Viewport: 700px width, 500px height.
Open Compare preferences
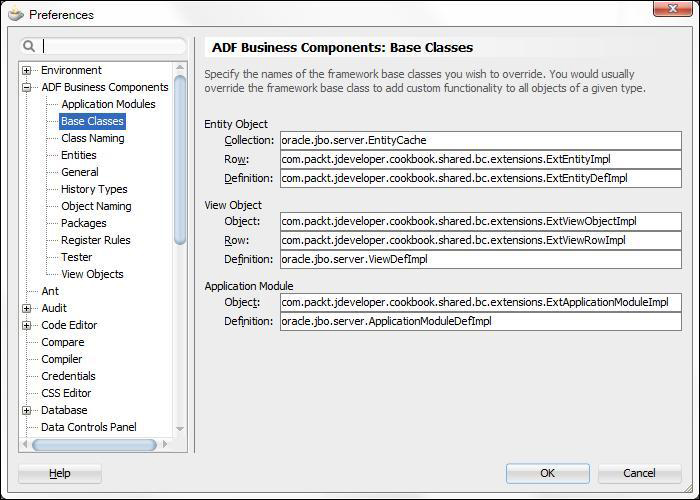coord(63,342)
